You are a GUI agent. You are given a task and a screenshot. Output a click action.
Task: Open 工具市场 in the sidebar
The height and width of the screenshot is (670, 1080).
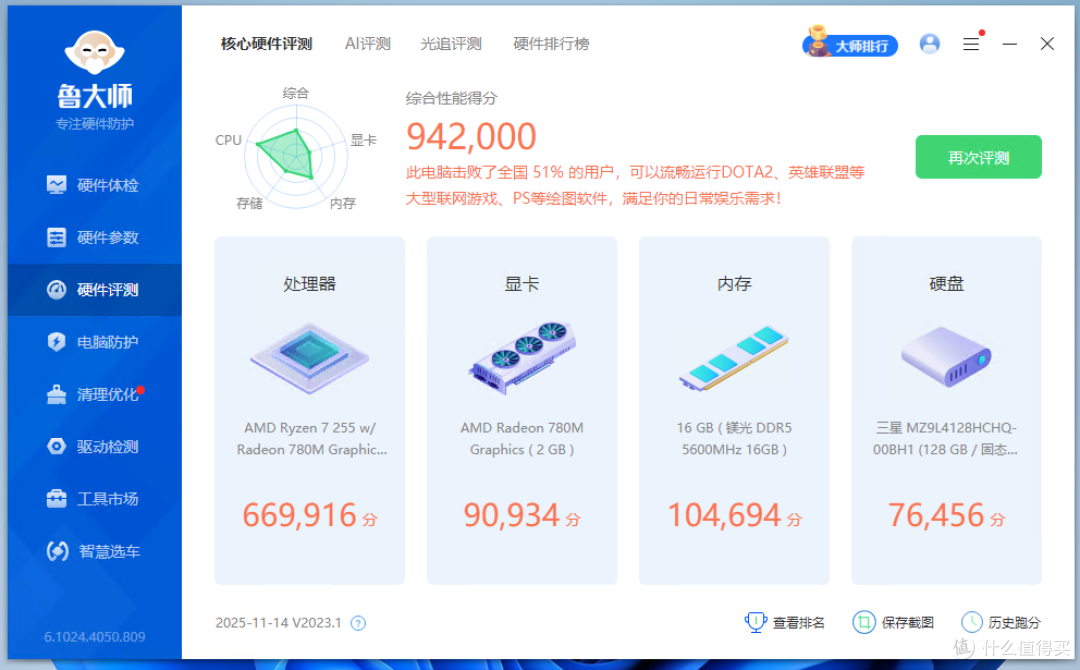tap(94, 499)
